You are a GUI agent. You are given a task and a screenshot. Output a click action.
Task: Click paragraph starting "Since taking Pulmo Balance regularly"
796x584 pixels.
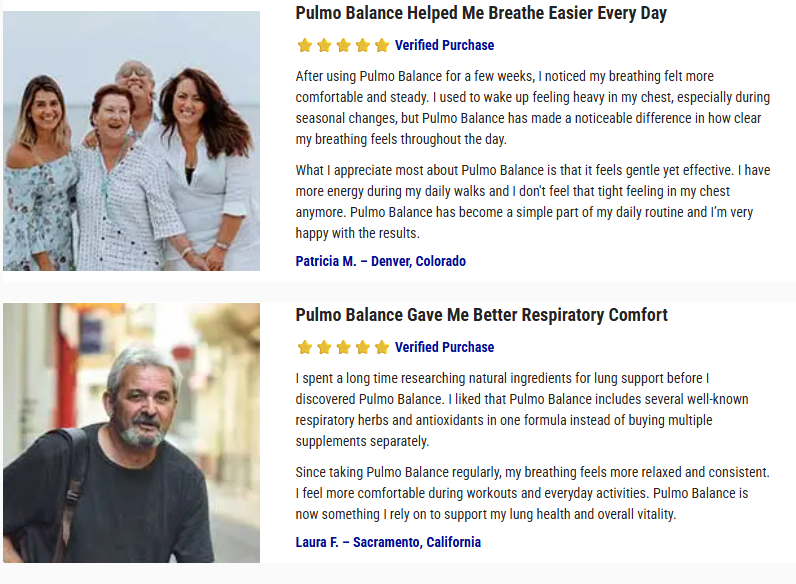[x=532, y=493]
